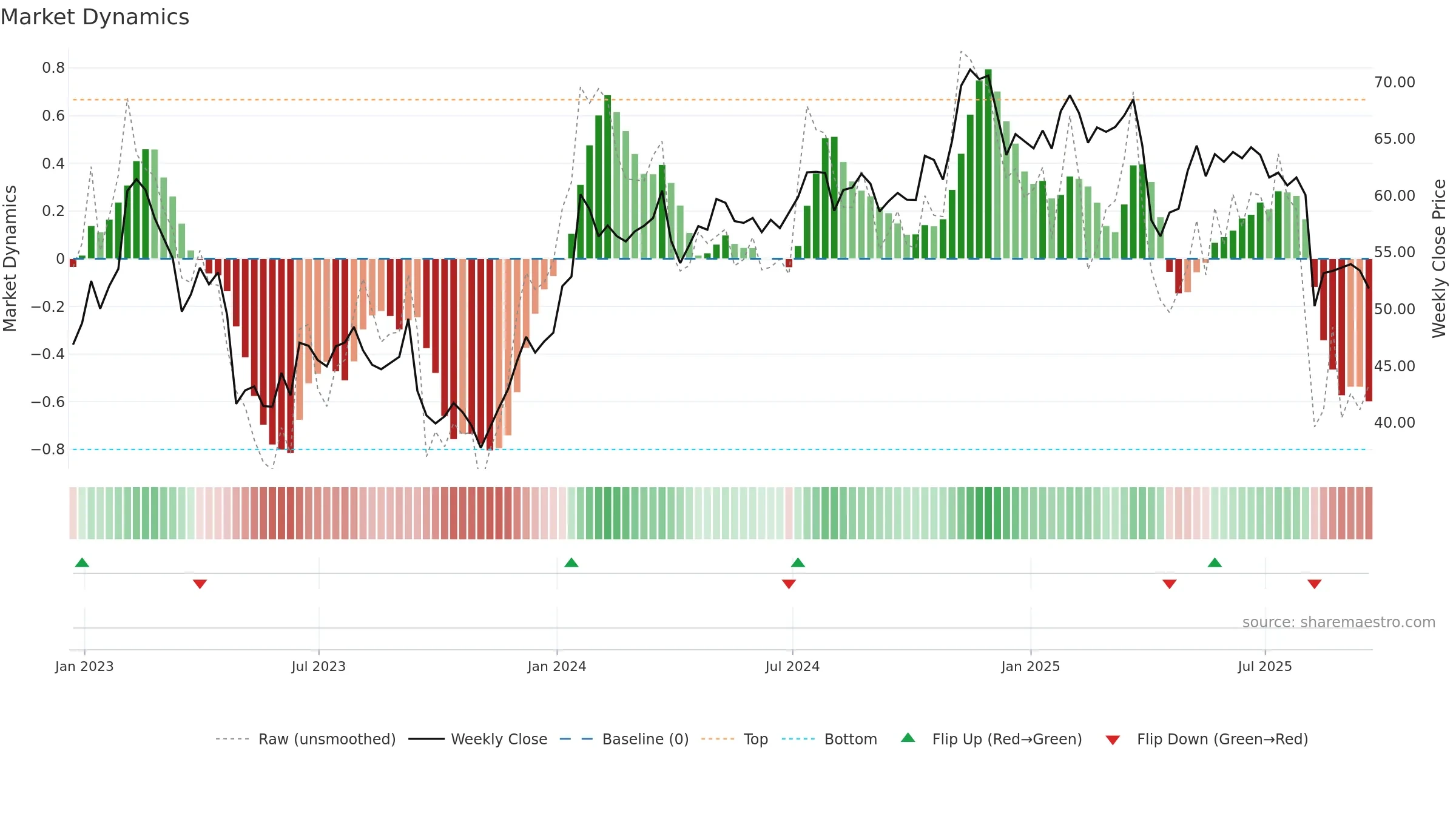Click the red triangle icon in legend
The width and height of the screenshot is (1456, 819).
[1113, 740]
